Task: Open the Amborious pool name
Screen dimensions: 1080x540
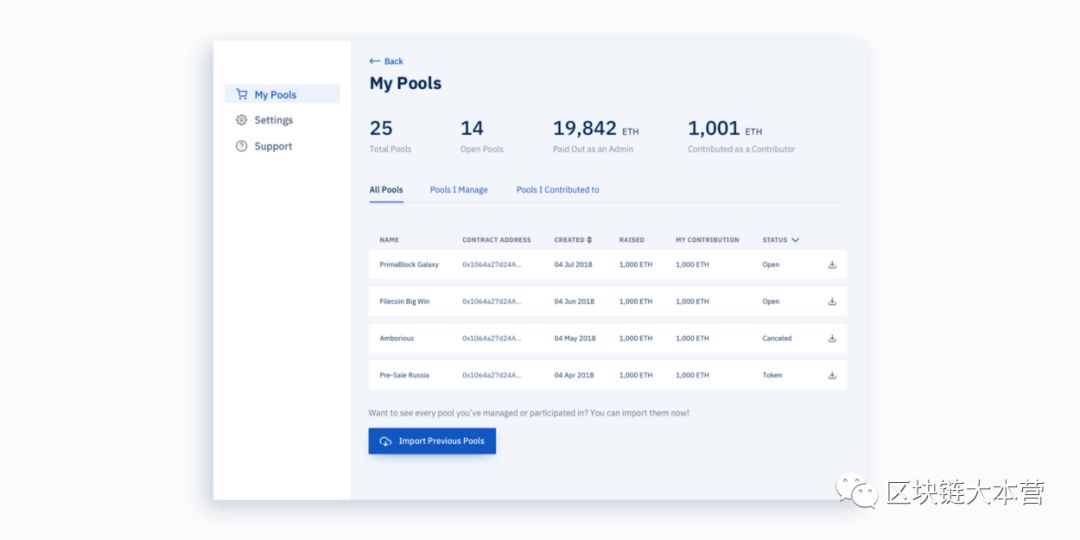Action: (397, 338)
